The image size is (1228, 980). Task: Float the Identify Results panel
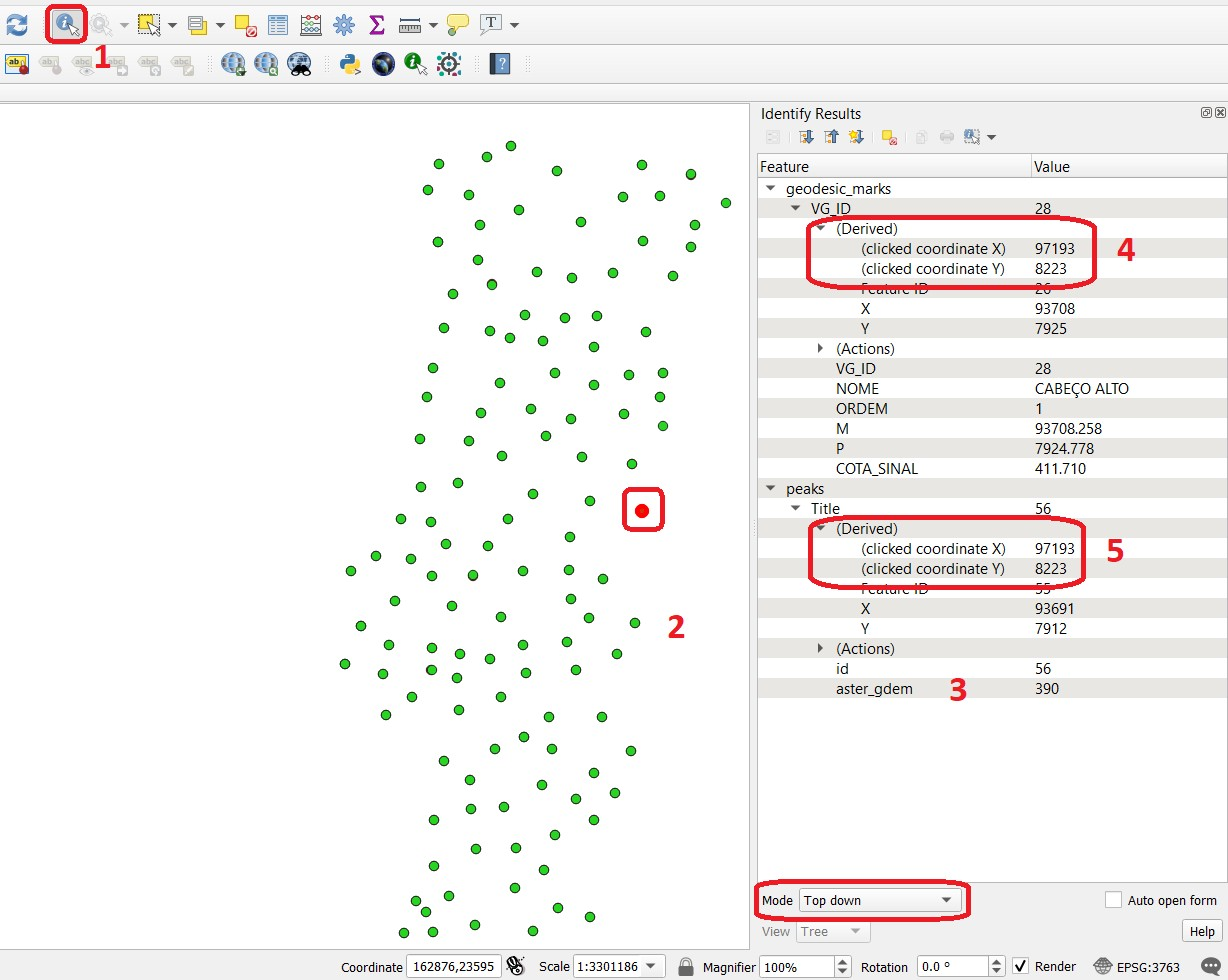(1206, 113)
